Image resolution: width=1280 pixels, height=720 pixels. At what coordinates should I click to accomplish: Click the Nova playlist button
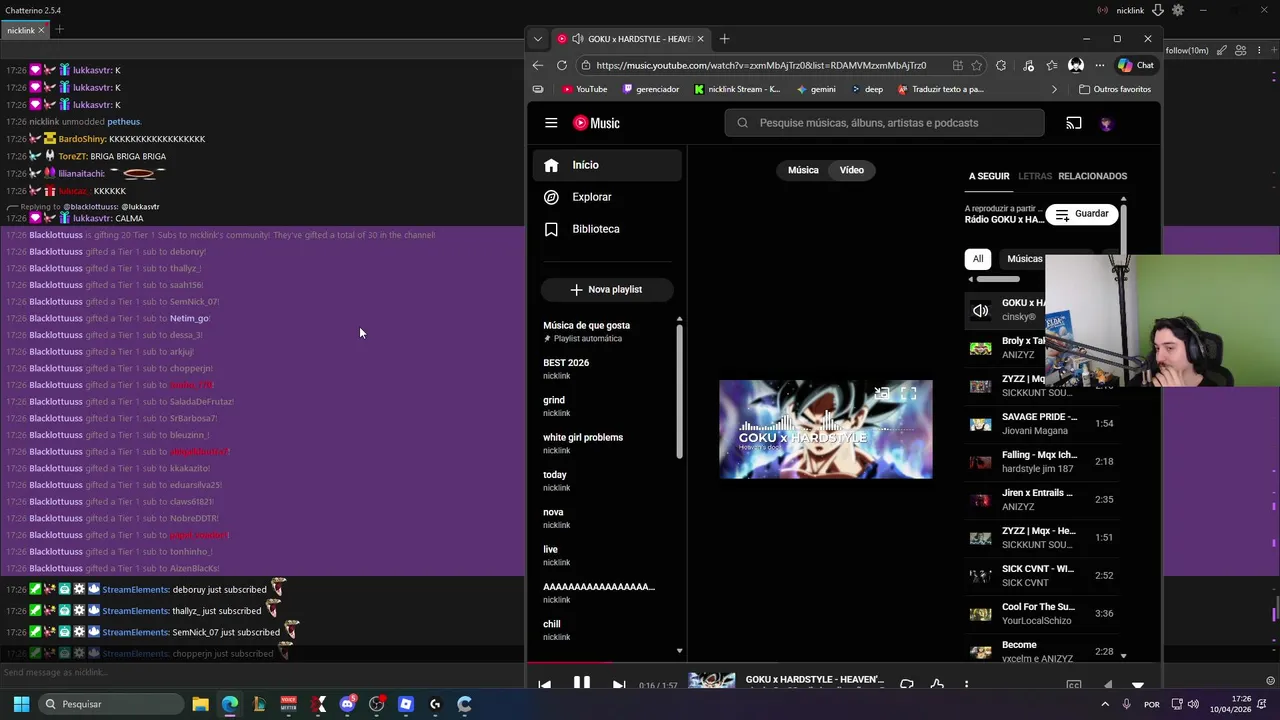(607, 289)
